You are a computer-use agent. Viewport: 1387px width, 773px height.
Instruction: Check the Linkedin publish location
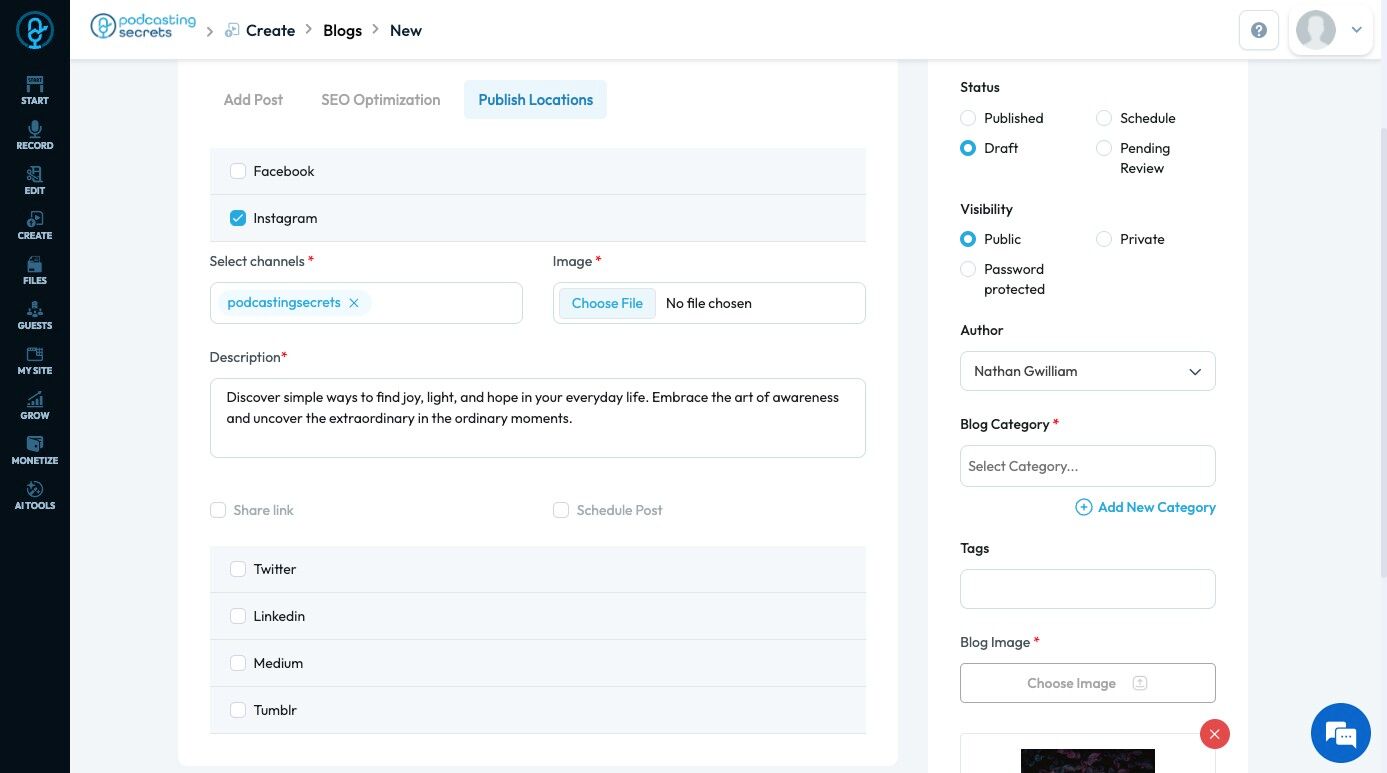coord(238,616)
